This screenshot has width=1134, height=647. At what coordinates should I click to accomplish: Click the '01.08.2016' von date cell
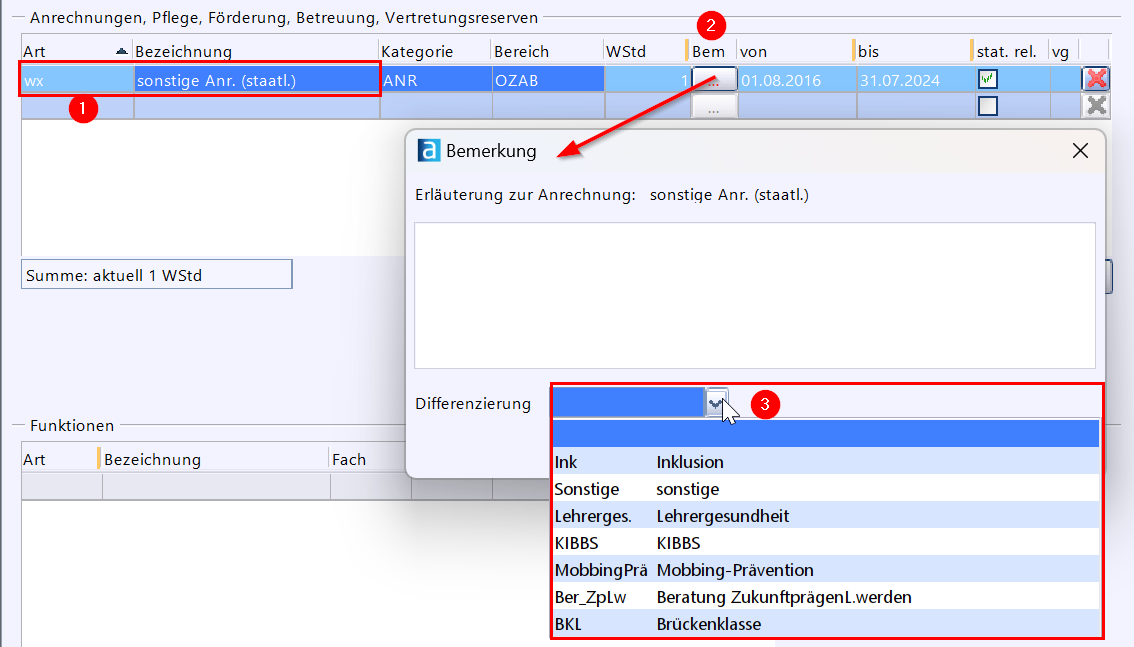(x=797, y=80)
